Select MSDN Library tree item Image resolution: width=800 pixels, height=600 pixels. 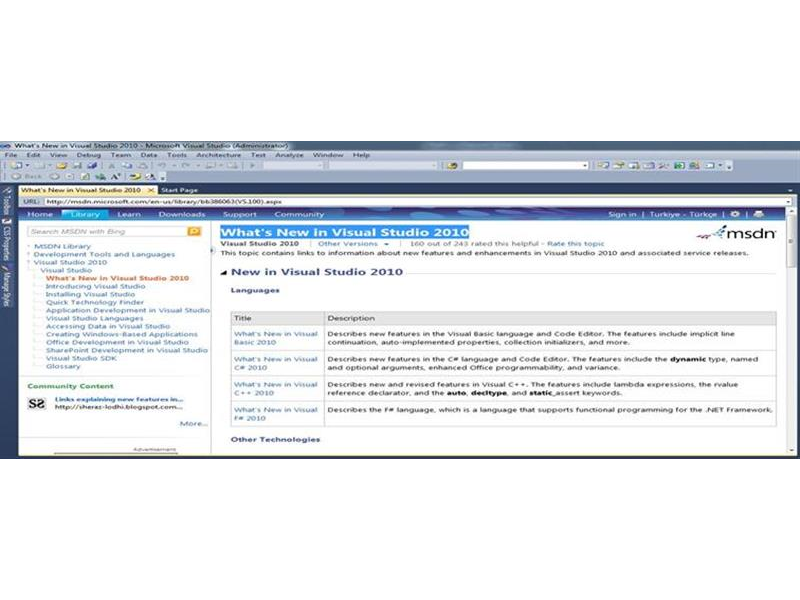(62, 246)
